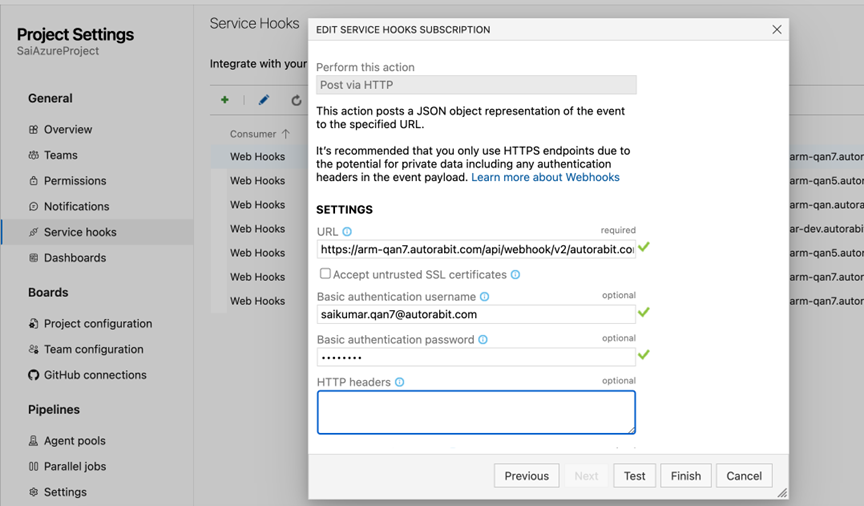Click the HTTP headers text area
Screen dimensions: 864x506
pyautogui.click(x=476, y=412)
